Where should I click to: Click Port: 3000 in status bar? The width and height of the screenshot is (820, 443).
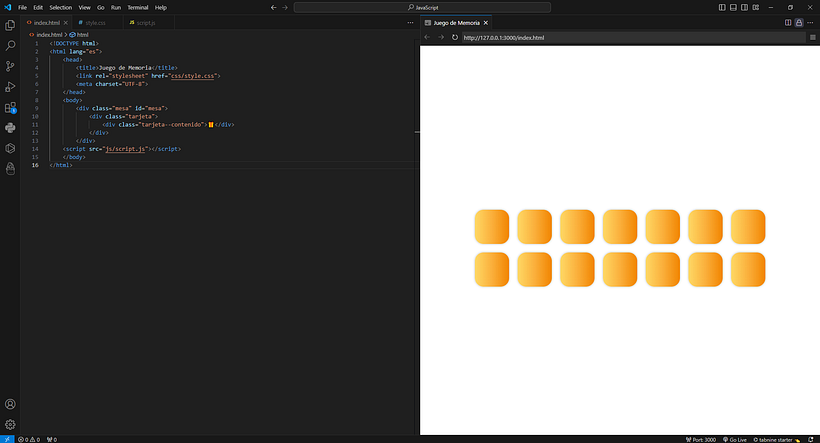pyautogui.click(x=701, y=439)
